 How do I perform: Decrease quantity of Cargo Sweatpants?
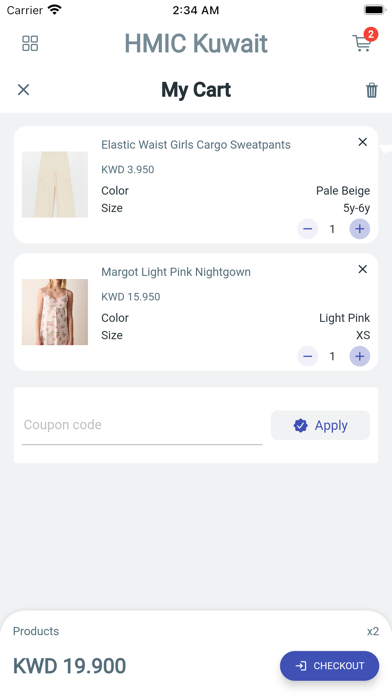pos(308,229)
